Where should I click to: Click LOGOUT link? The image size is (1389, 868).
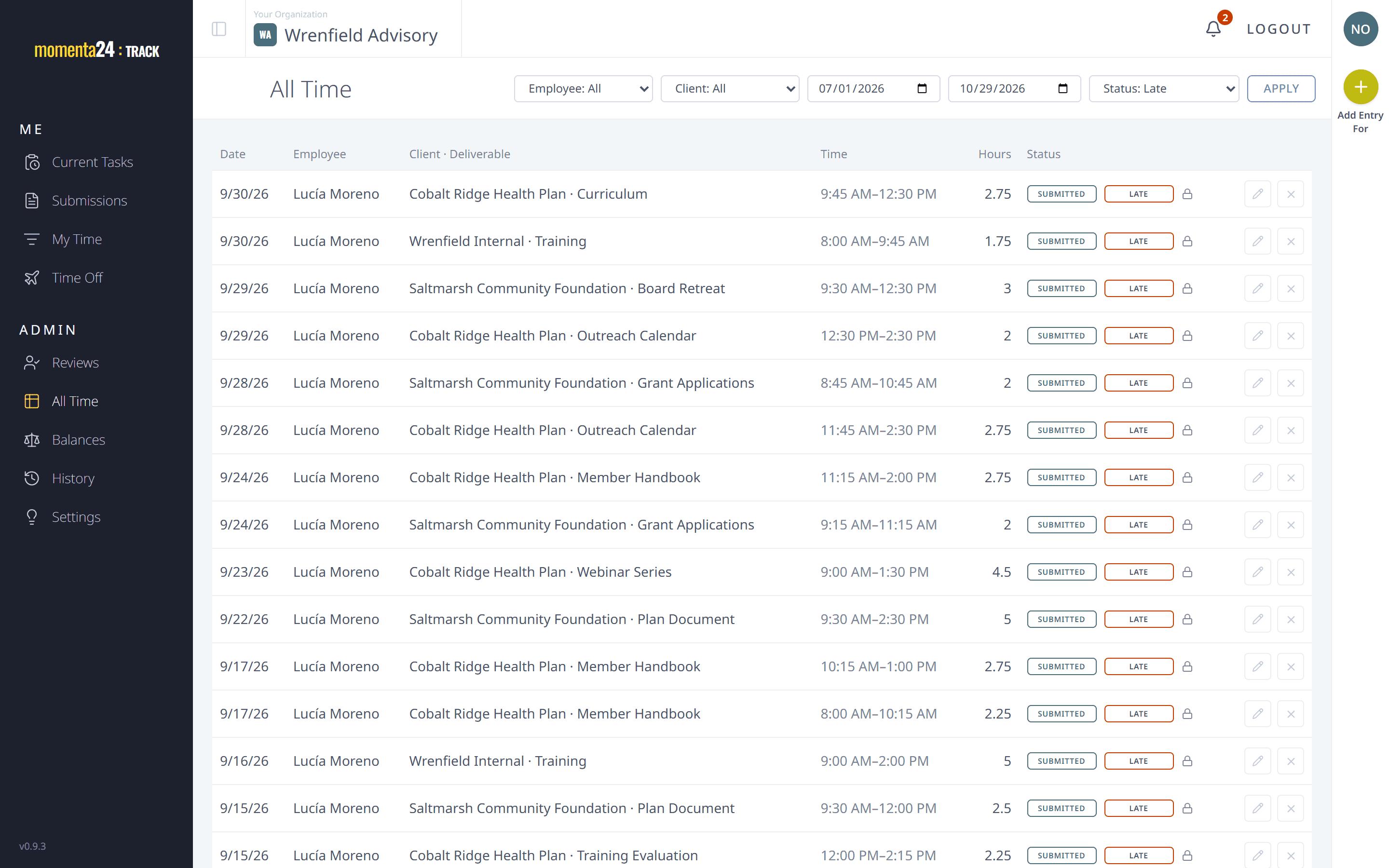[1278, 29]
